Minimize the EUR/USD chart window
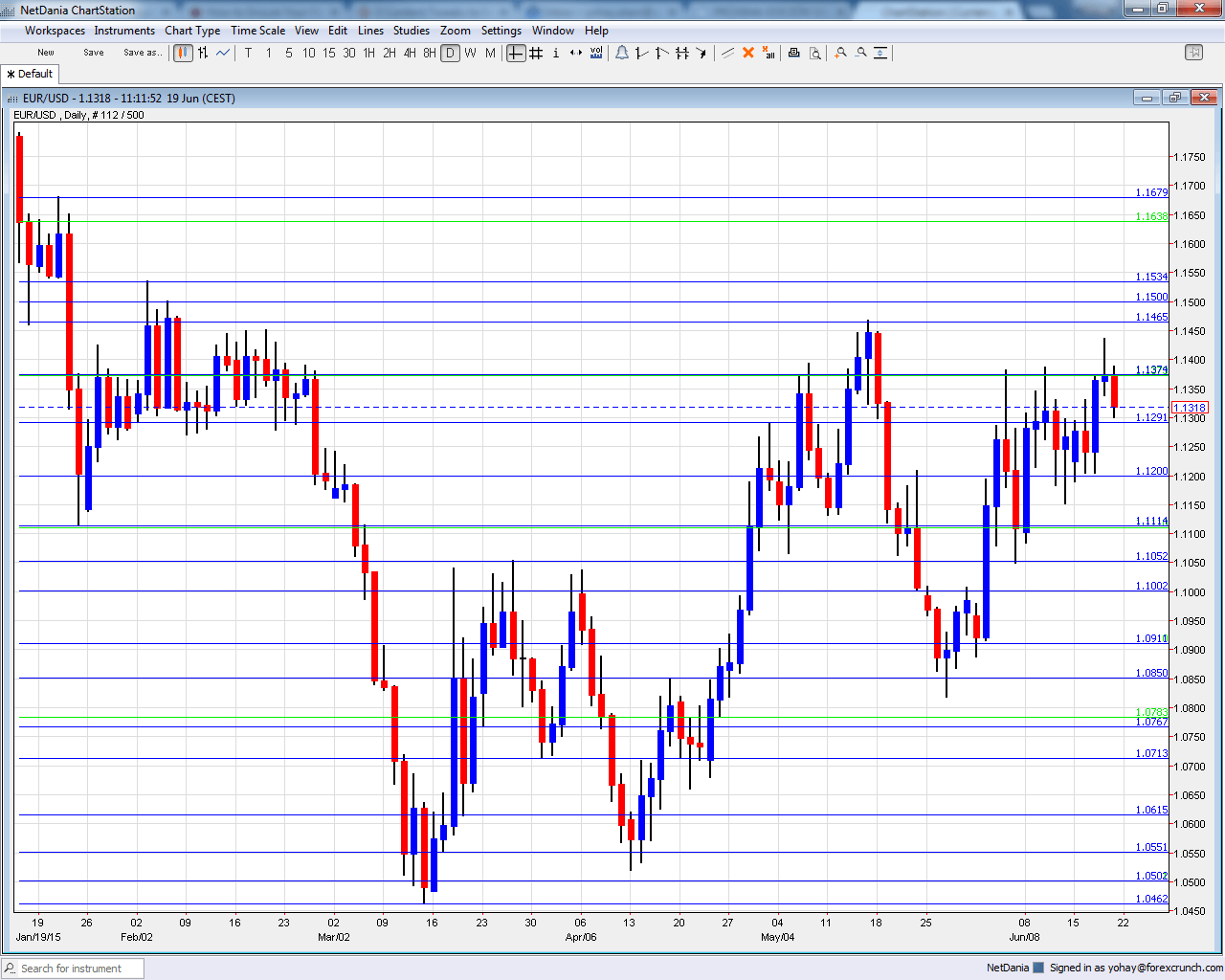The image size is (1225, 980). 1147,98
